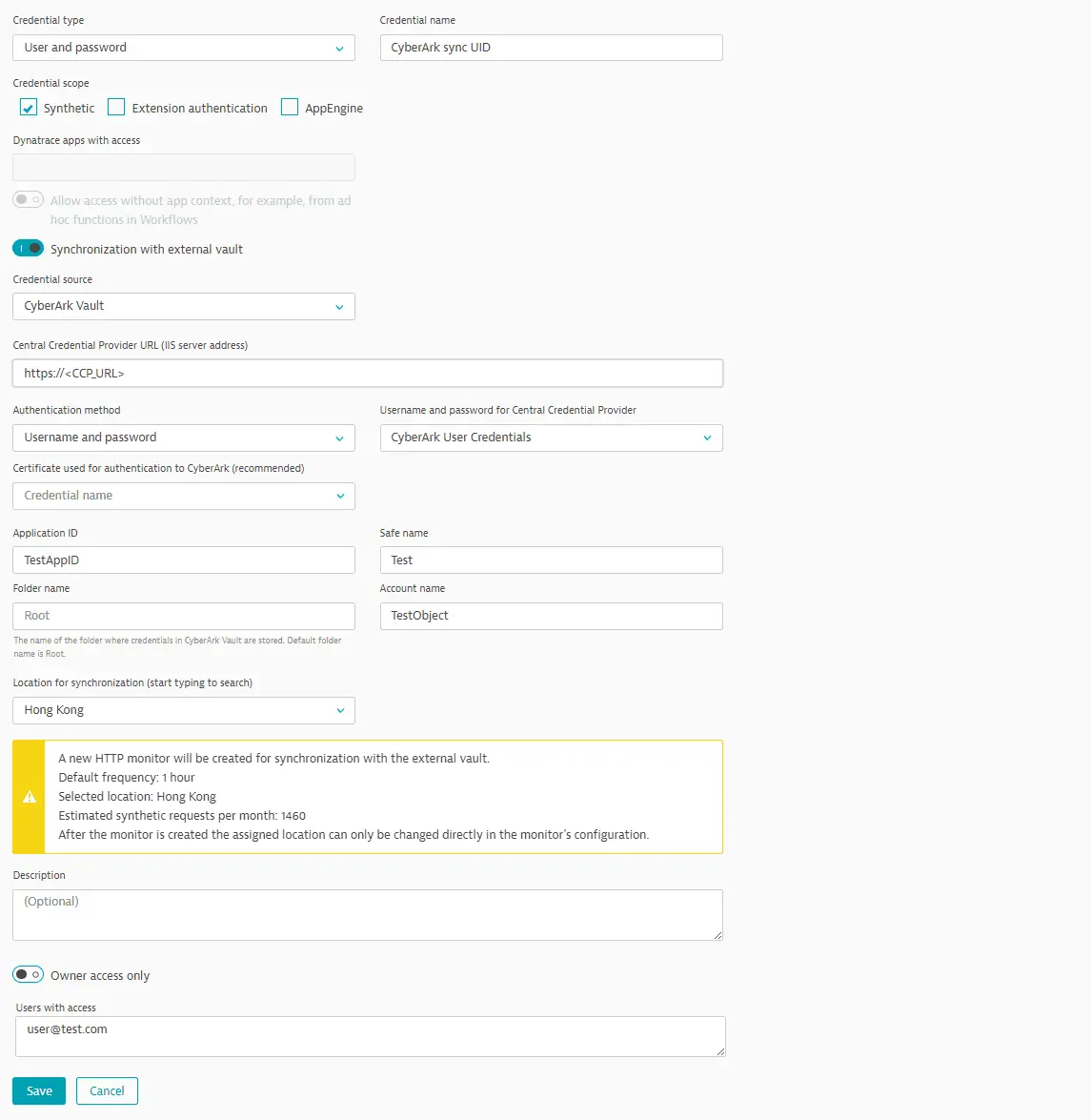1091x1120 pixels.
Task: Expand the CyberArk User Credentials dropdown
Action: (551, 438)
